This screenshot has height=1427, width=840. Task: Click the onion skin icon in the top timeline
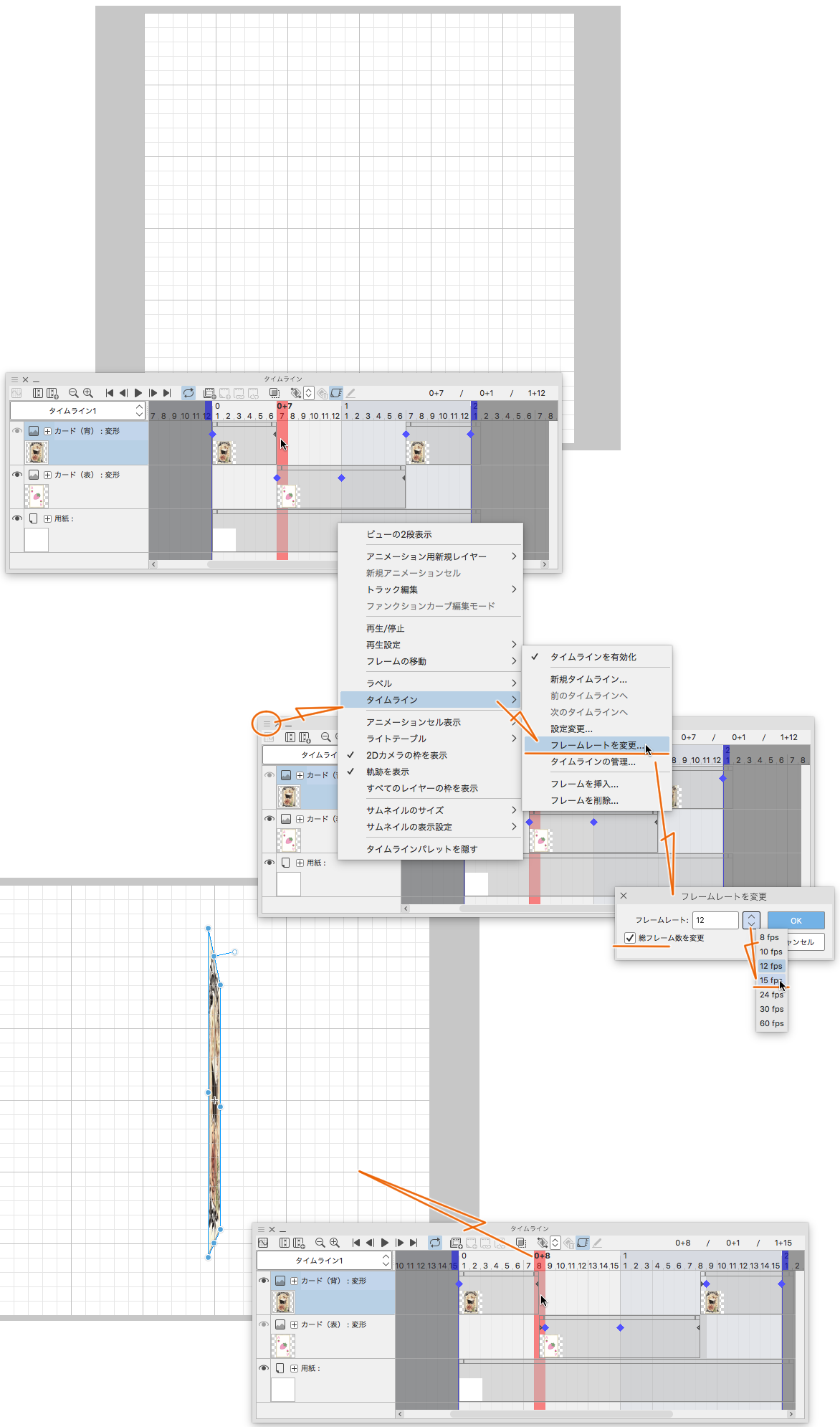click(x=274, y=393)
